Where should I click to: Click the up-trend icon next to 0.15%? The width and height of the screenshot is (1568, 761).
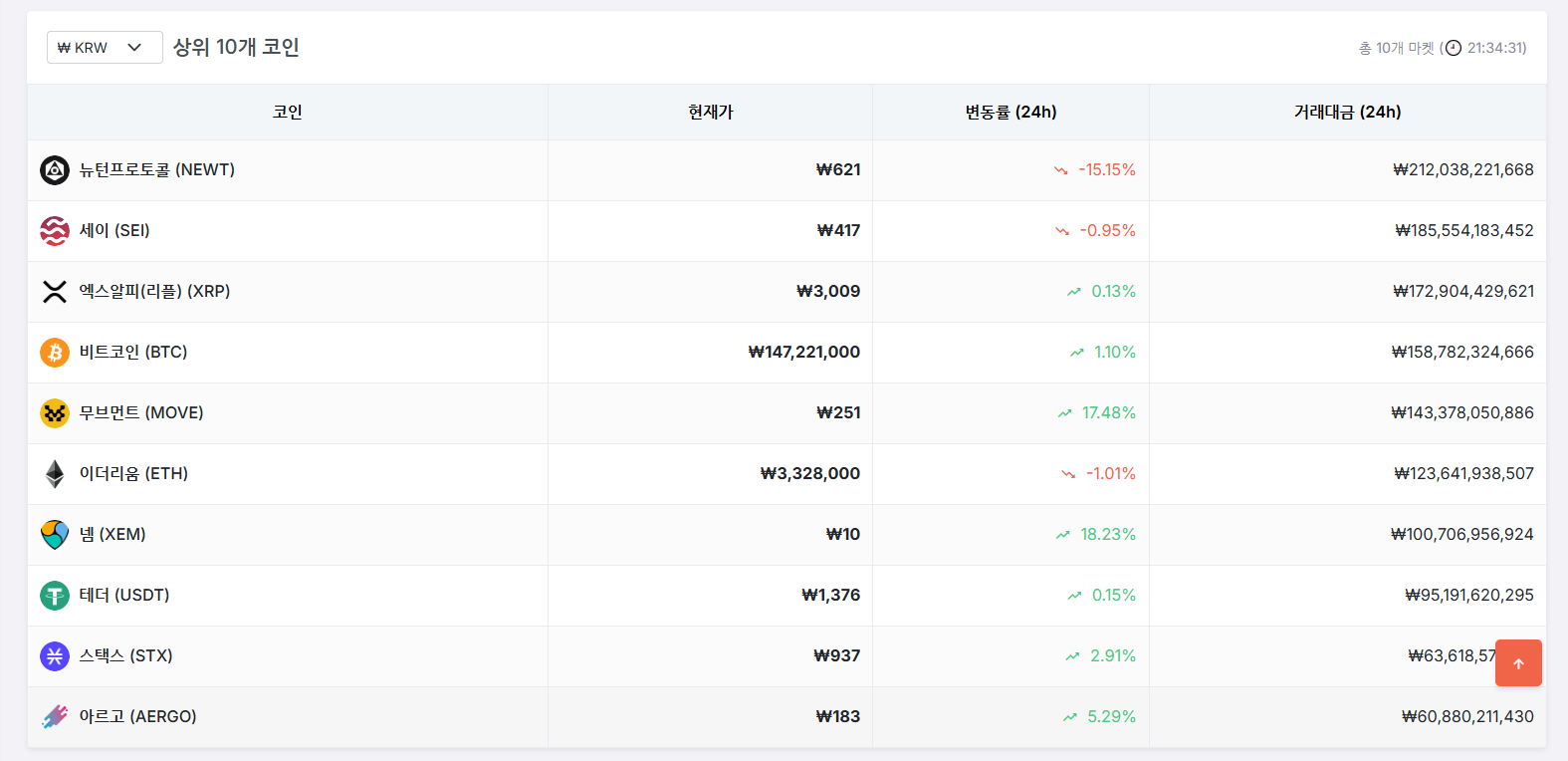pyautogui.click(x=1074, y=596)
